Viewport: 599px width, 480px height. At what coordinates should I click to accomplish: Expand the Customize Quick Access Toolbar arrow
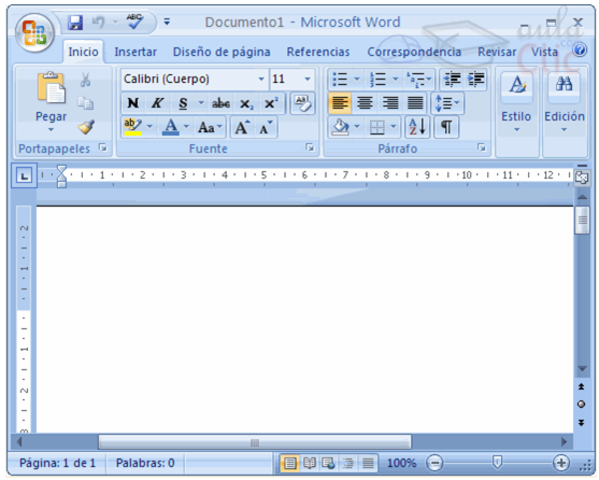(167, 22)
